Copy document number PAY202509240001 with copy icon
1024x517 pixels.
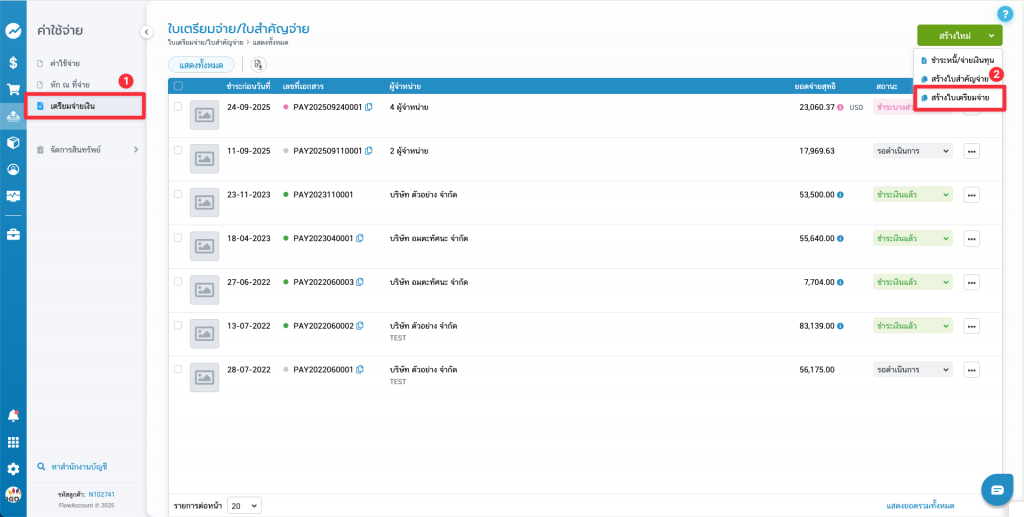[369, 107]
